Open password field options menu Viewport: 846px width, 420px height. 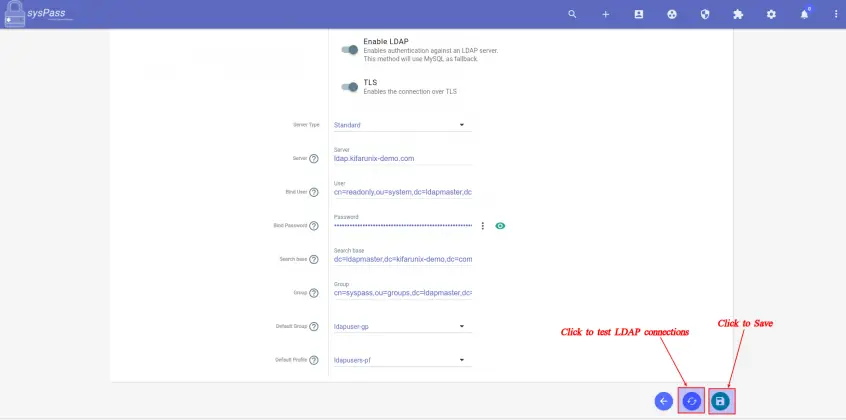(482, 226)
